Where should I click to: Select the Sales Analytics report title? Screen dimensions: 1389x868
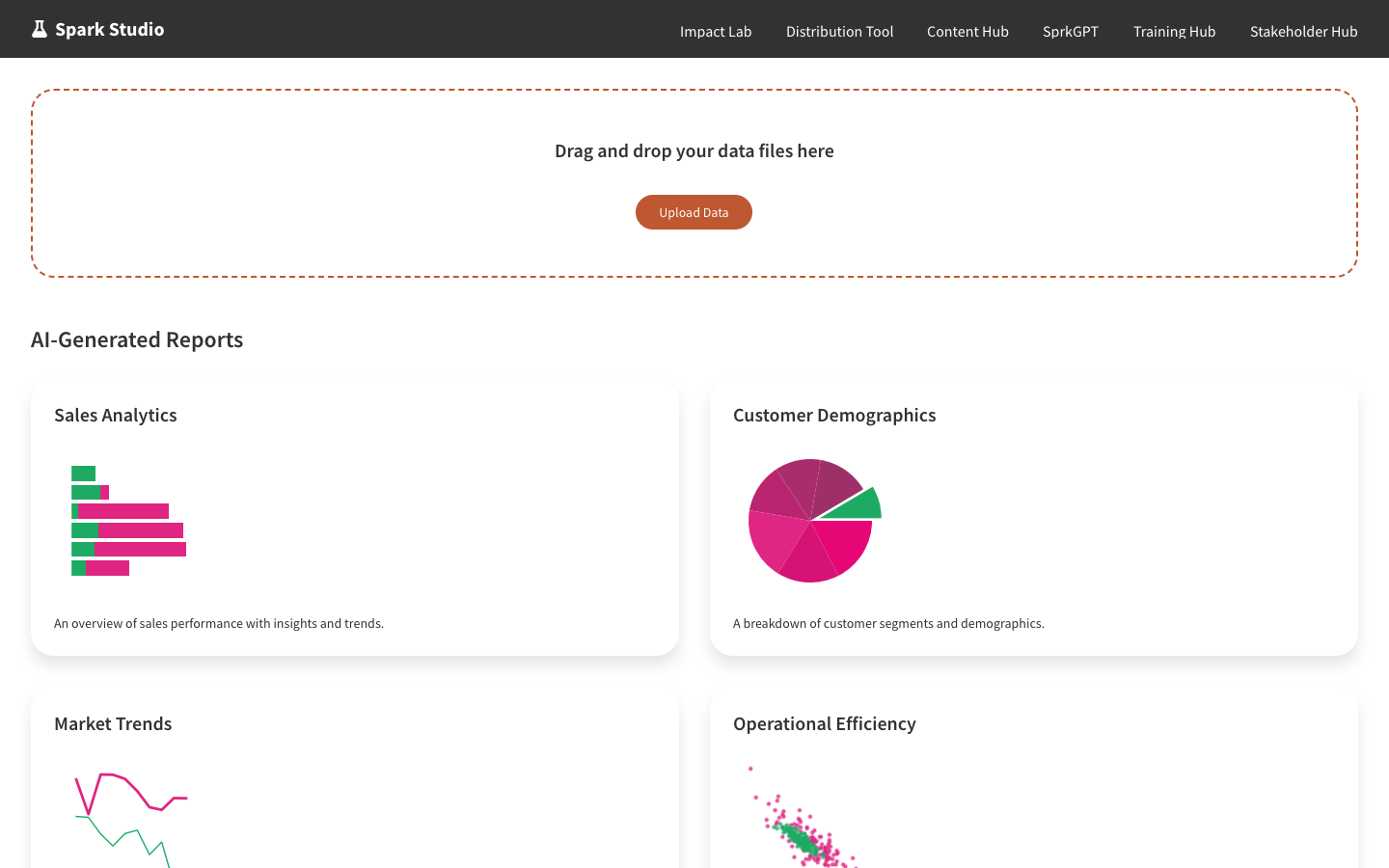click(116, 415)
